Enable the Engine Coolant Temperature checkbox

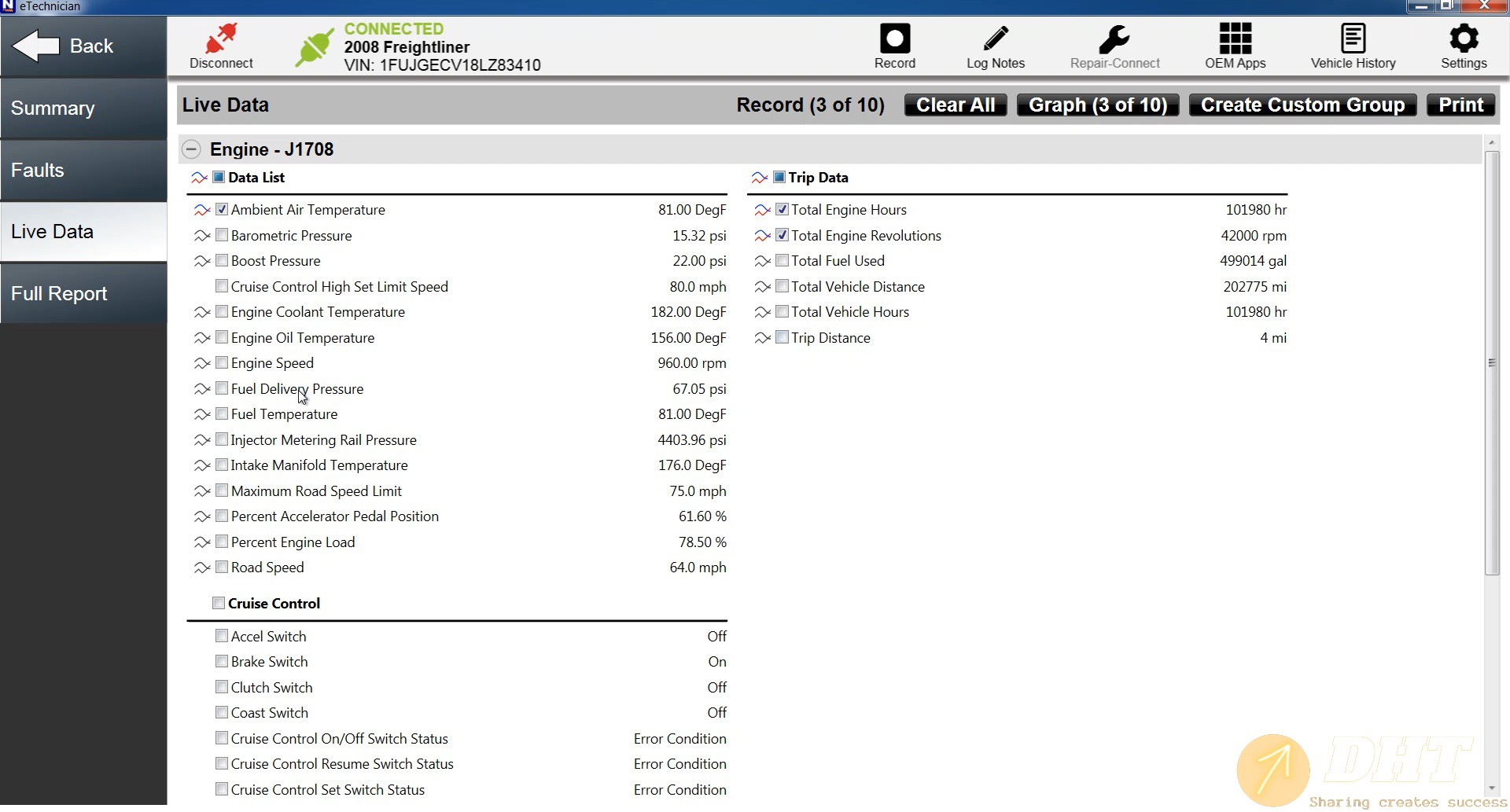tap(222, 312)
